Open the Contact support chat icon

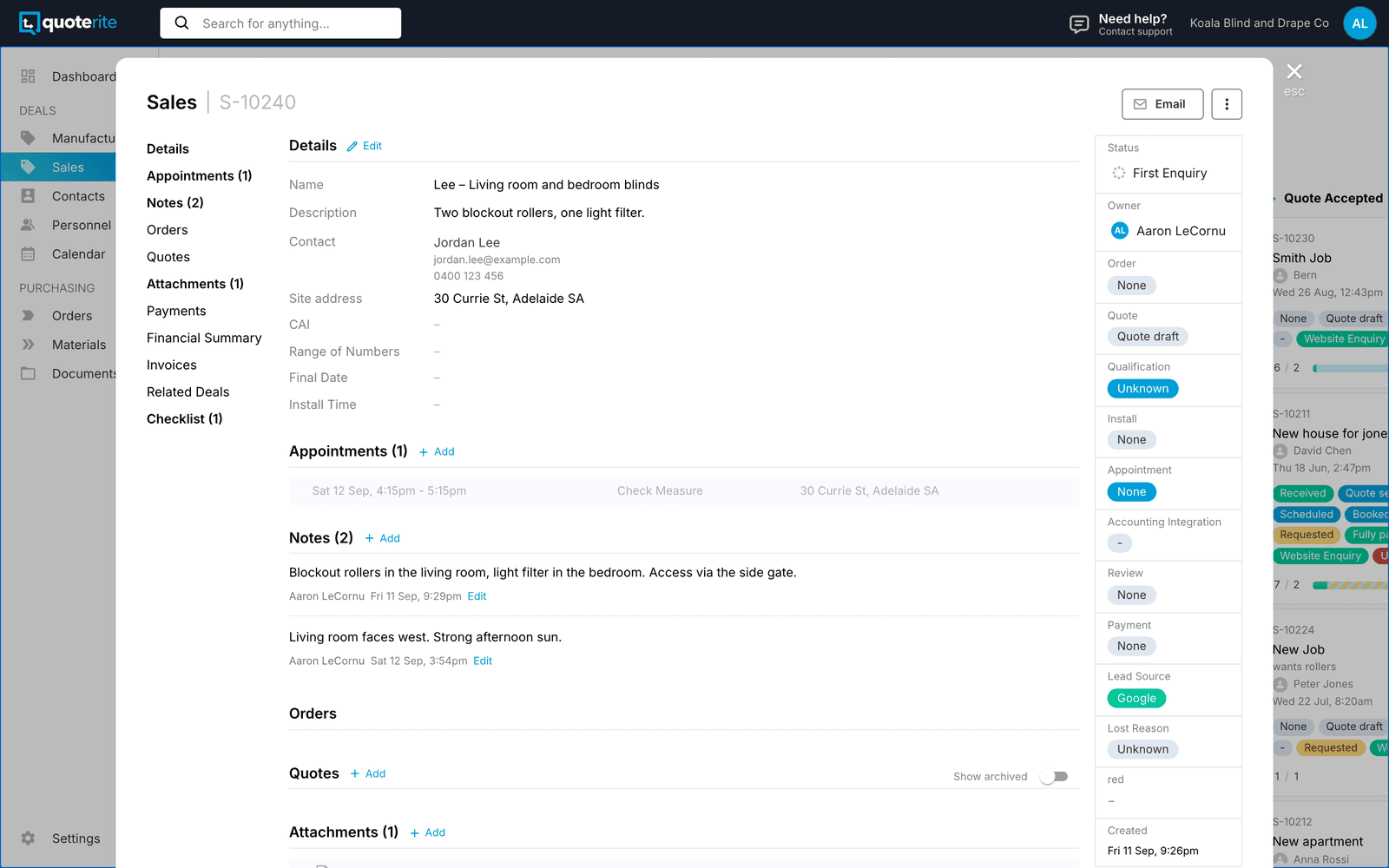(x=1079, y=23)
